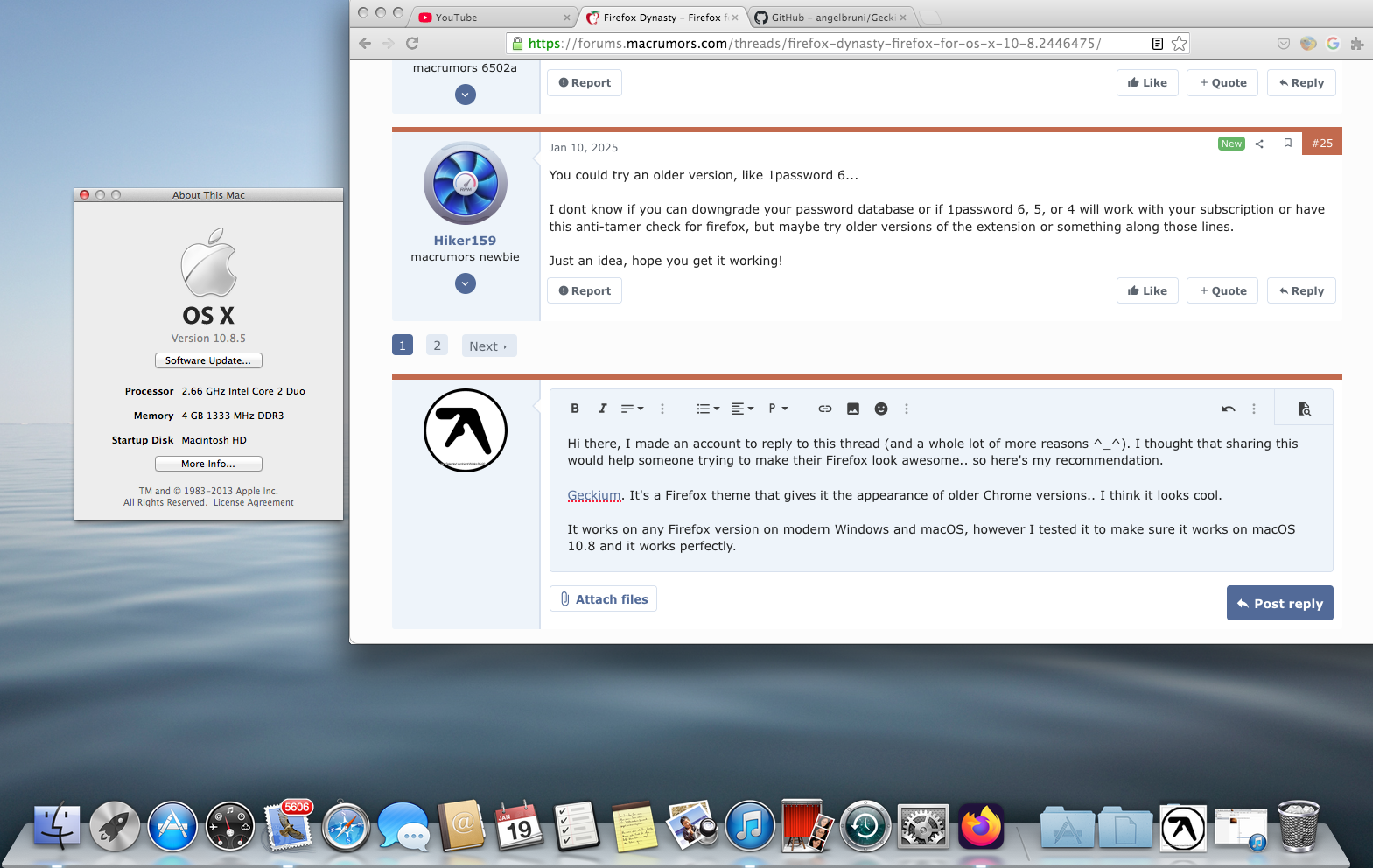Click the Geckium link in the reply draft
Image resolution: width=1373 pixels, height=868 pixels.
click(594, 495)
